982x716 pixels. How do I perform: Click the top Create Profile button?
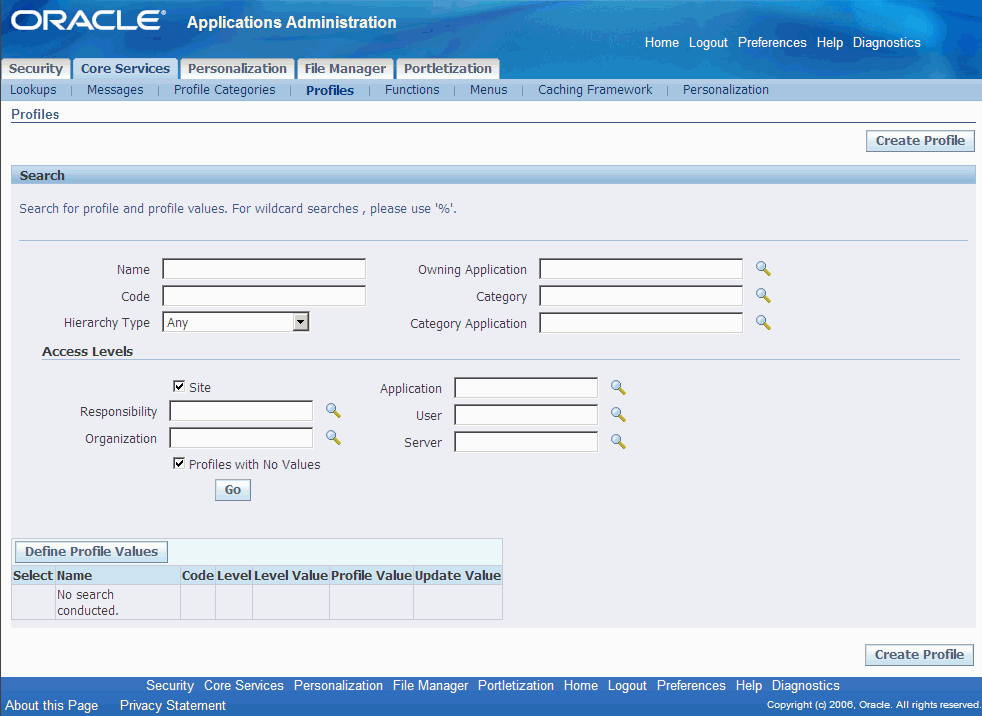pos(920,141)
